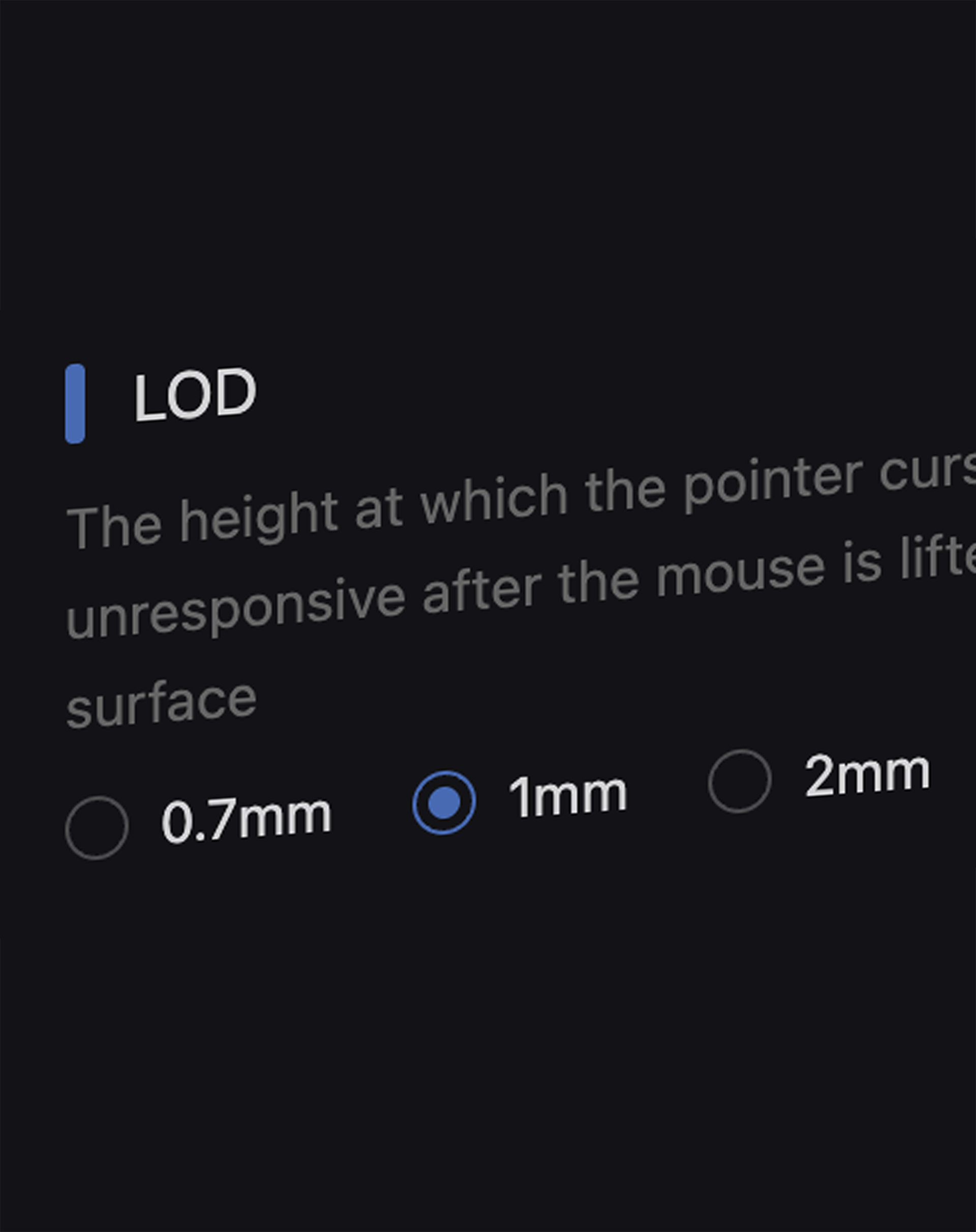
Task: Click the 2mm option label text
Action: click(867, 774)
